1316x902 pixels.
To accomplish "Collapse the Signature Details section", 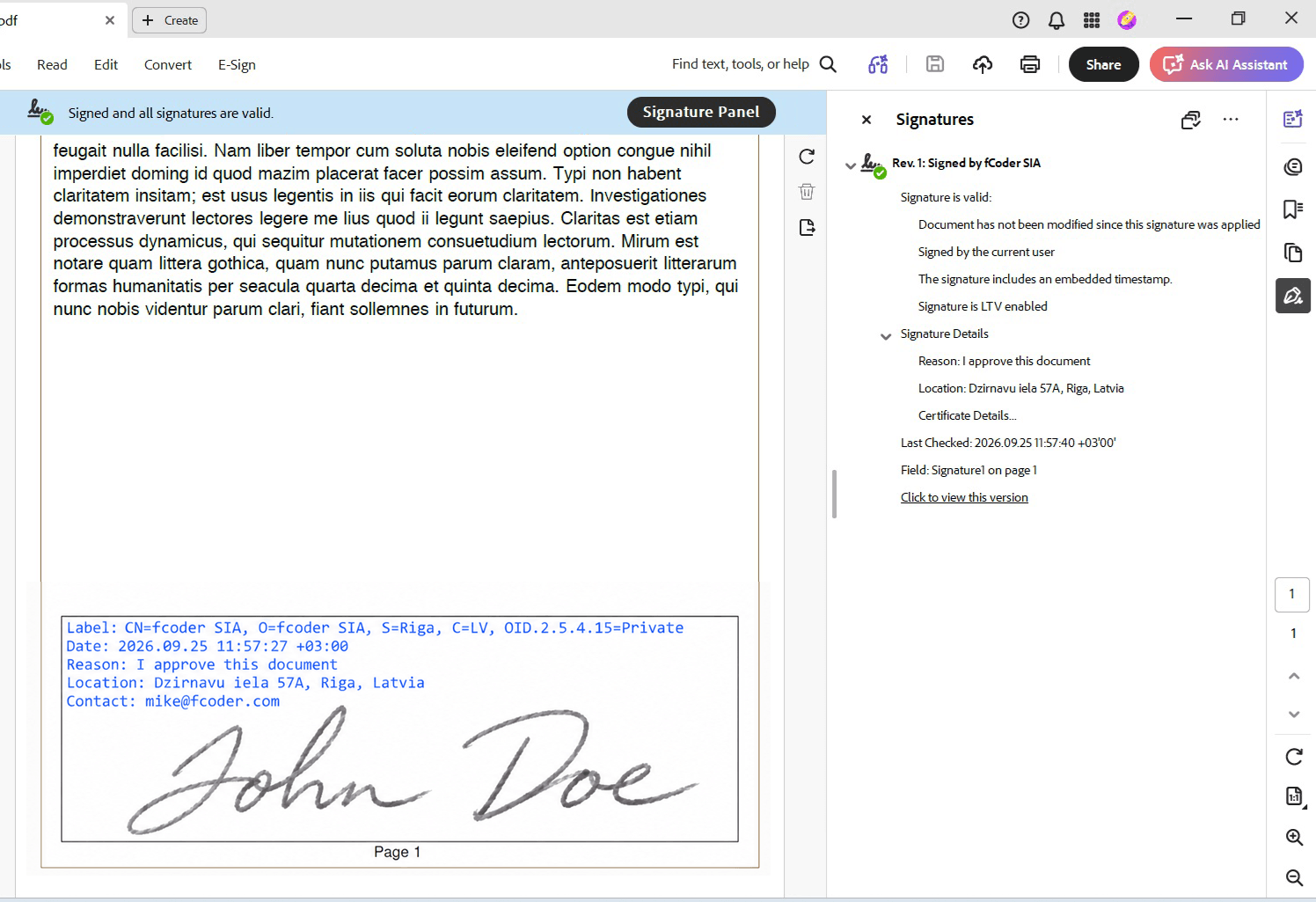I will 886,336.
